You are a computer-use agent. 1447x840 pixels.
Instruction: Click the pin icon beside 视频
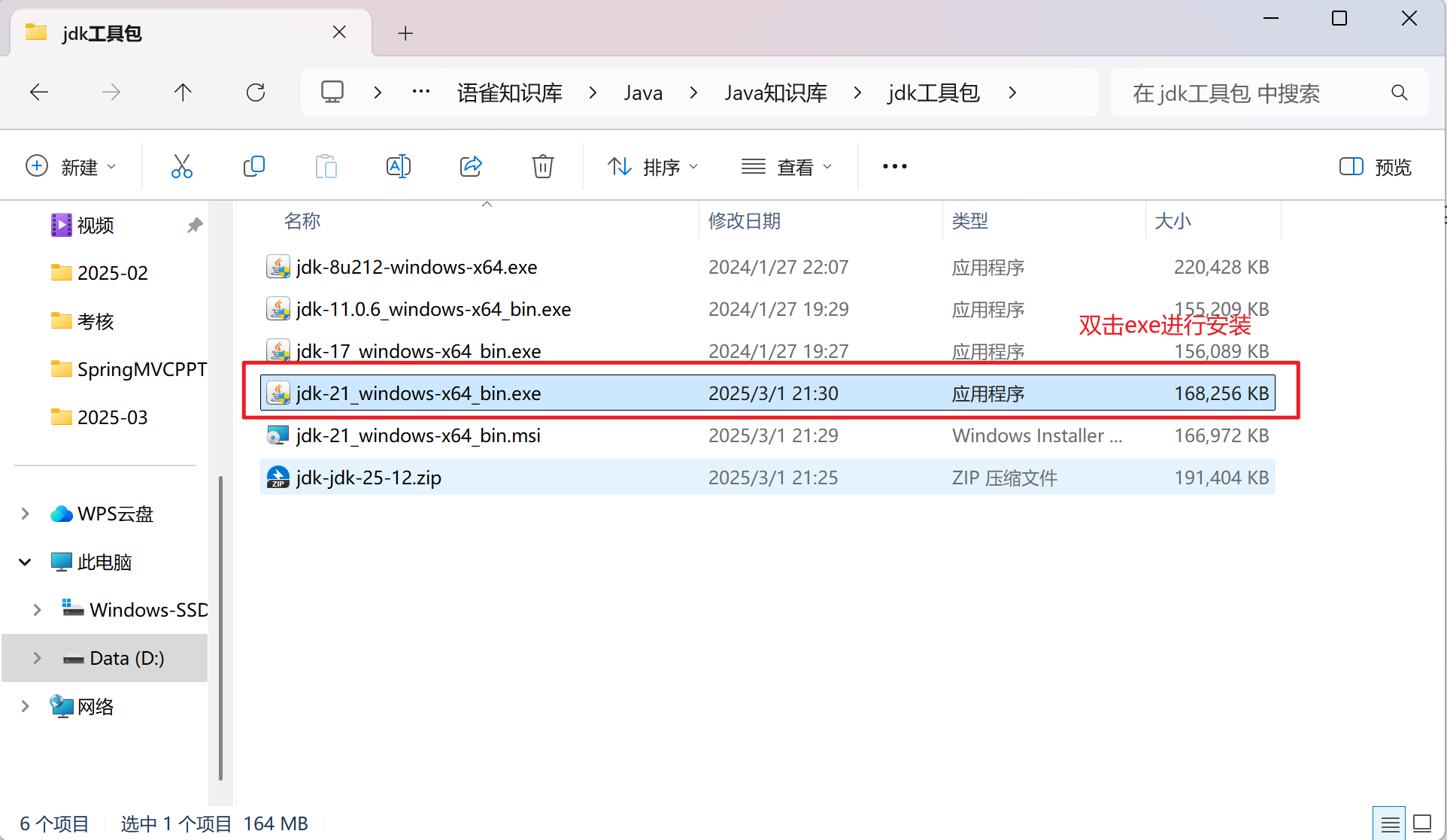point(195,225)
